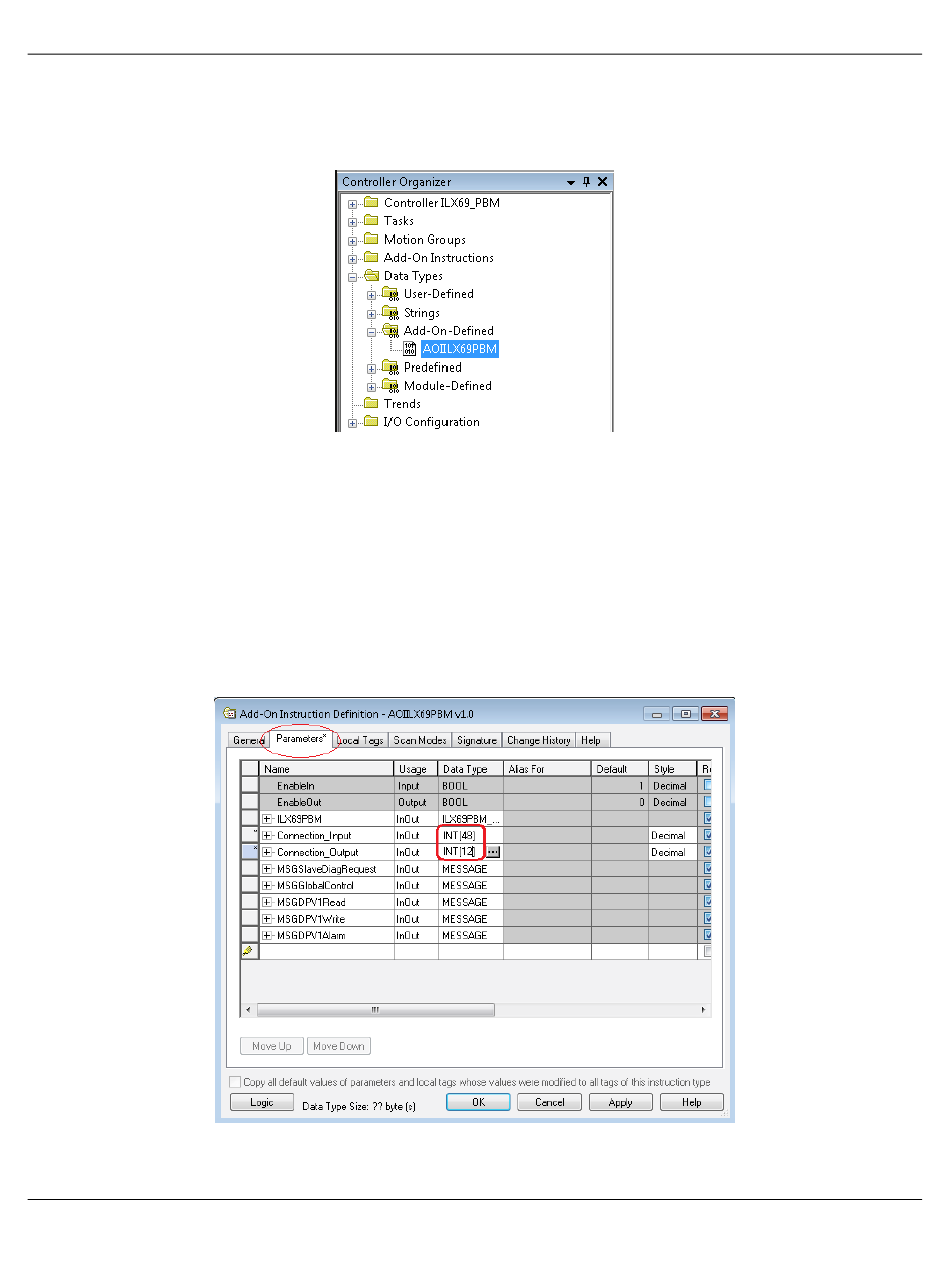Collapse the Add-On-Defined node
Image resolution: width=950 pixels, height=1267 pixels.
point(372,331)
